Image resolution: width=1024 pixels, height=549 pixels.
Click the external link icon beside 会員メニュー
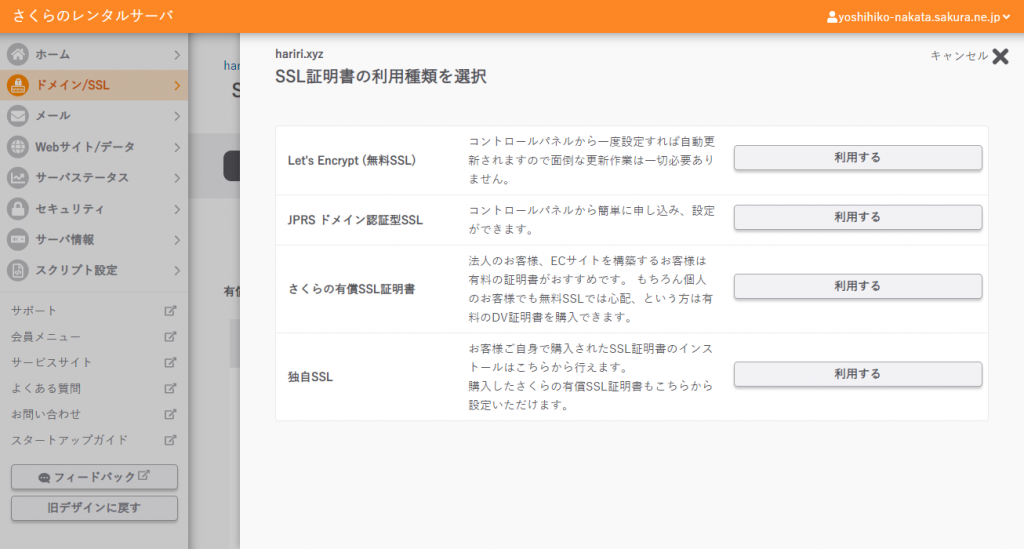(x=170, y=337)
